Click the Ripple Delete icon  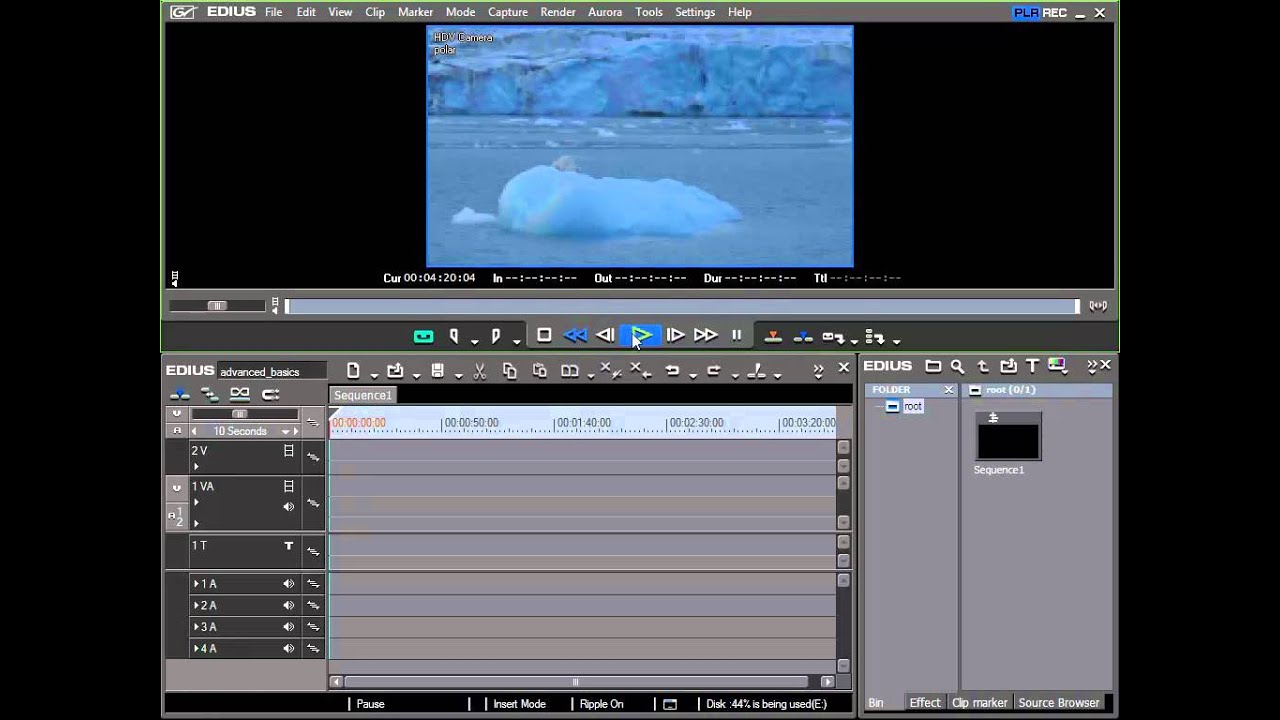click(641, 371)
